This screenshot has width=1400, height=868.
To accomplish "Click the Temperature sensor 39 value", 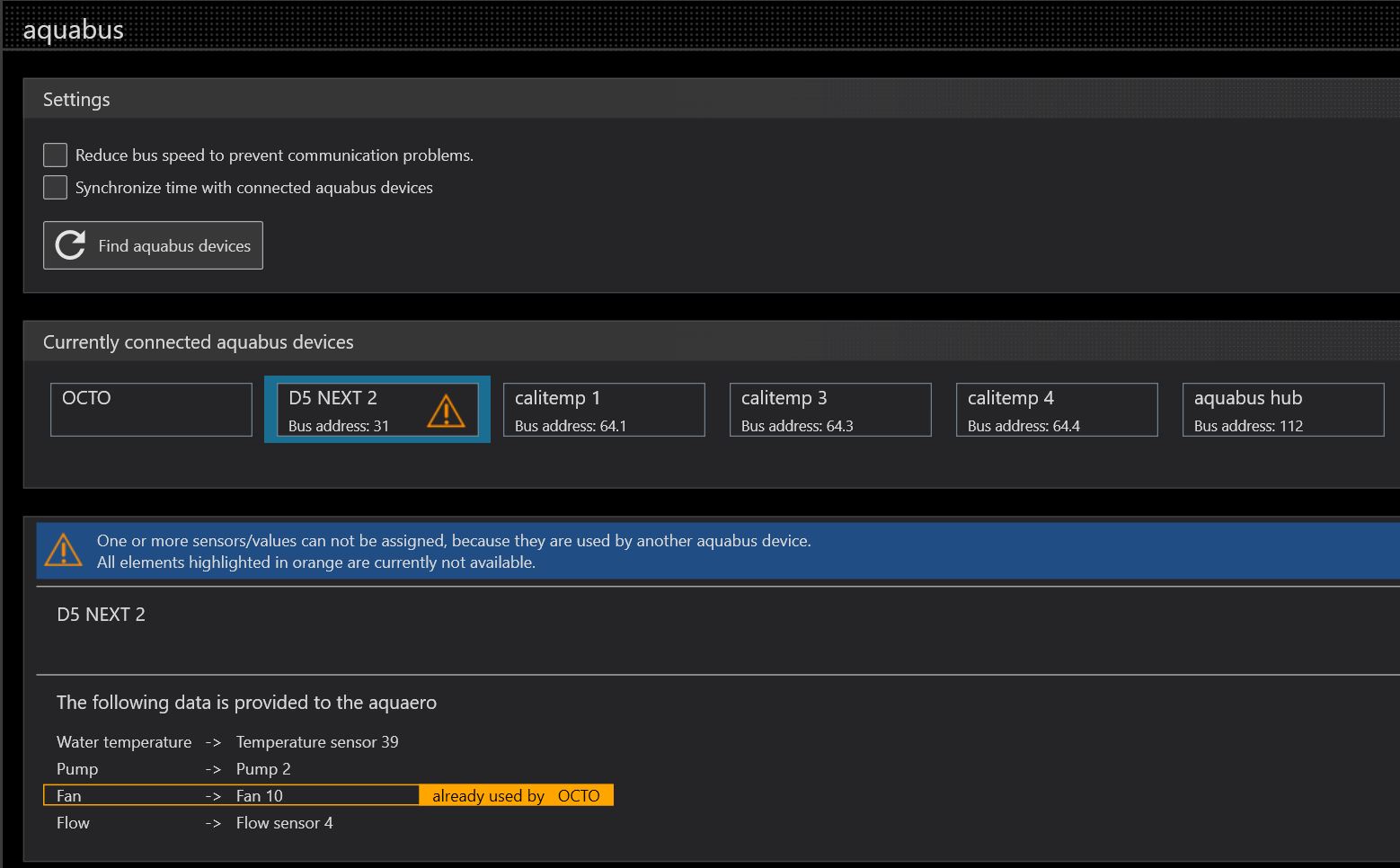I will 317,742.
